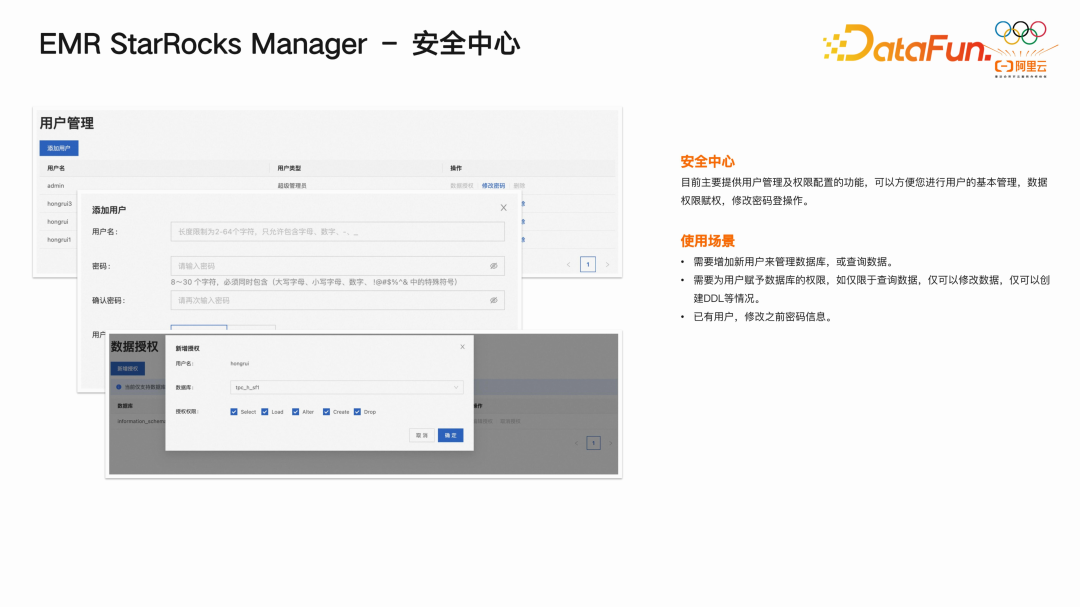The image size is (1080, 607).
Task: Click the 新增授权 button in 数据授权 panel
Action: pos(128,369)
